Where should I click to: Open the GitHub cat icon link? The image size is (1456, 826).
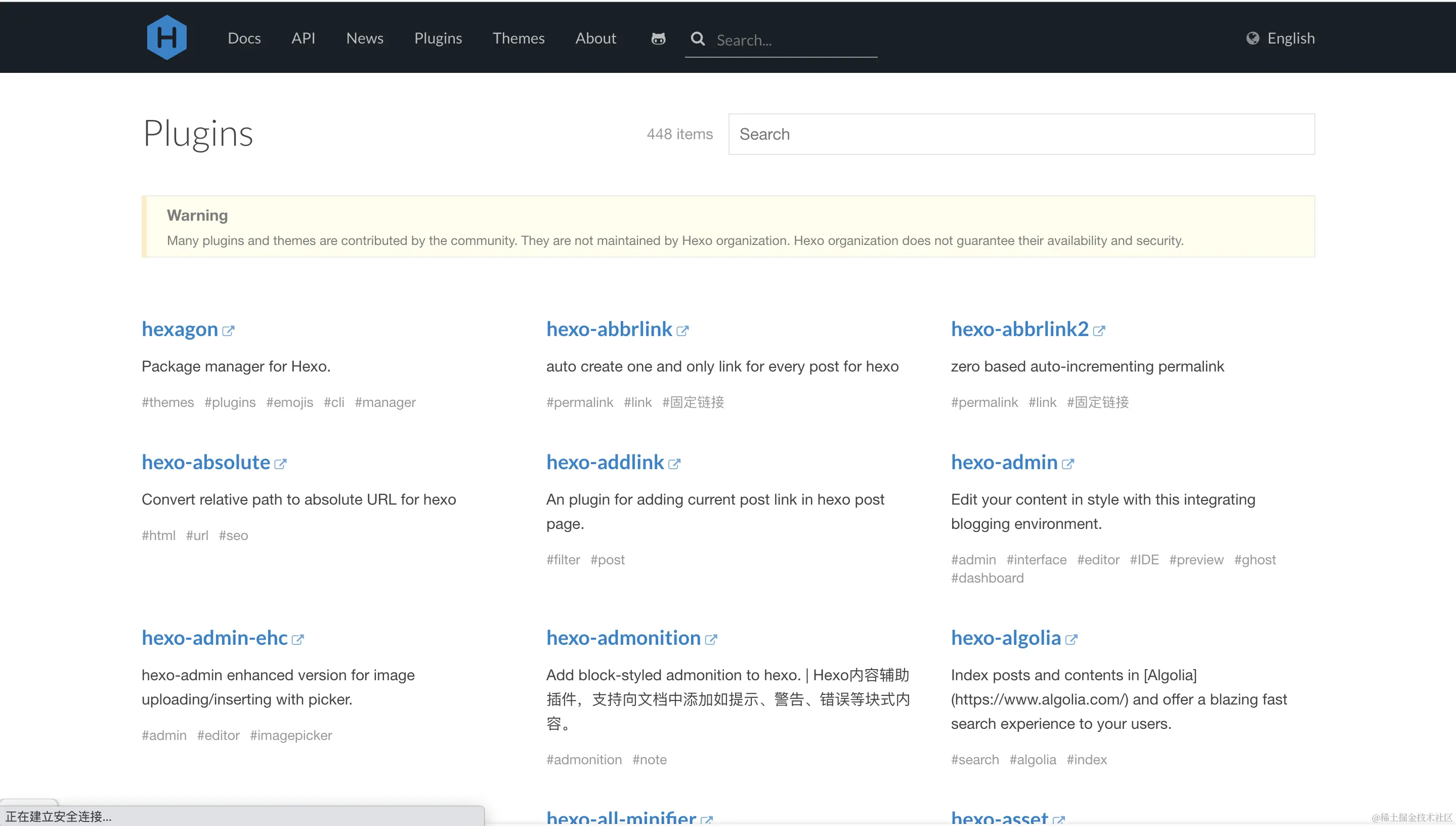658,38
